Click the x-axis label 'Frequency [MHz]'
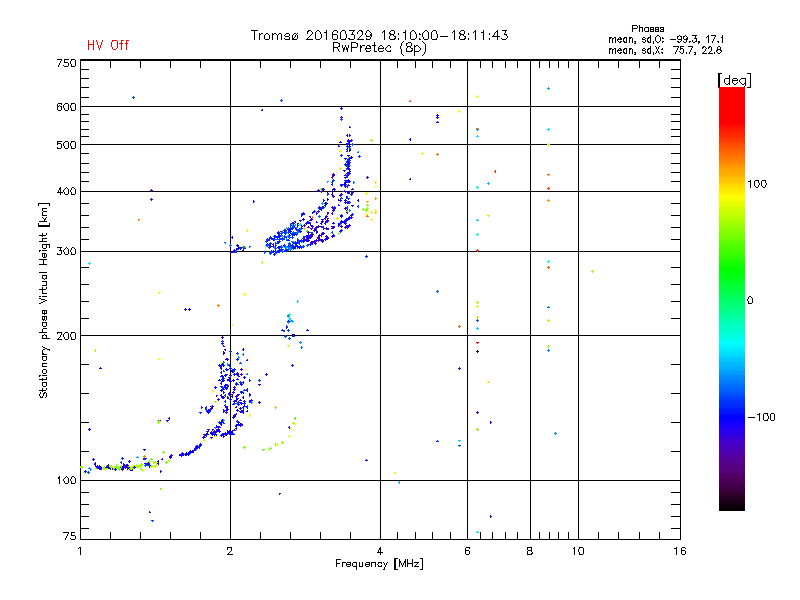Image resolution: width=800 pixels, height=600 pixels. (x=379, y=564)
